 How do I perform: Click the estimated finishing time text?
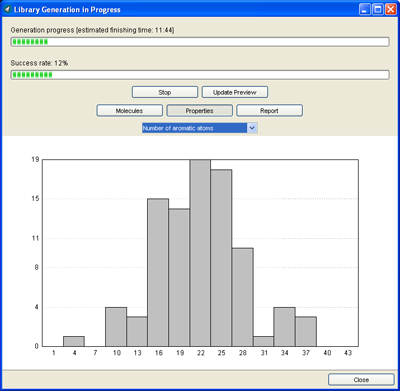click(x=125, y=30)
